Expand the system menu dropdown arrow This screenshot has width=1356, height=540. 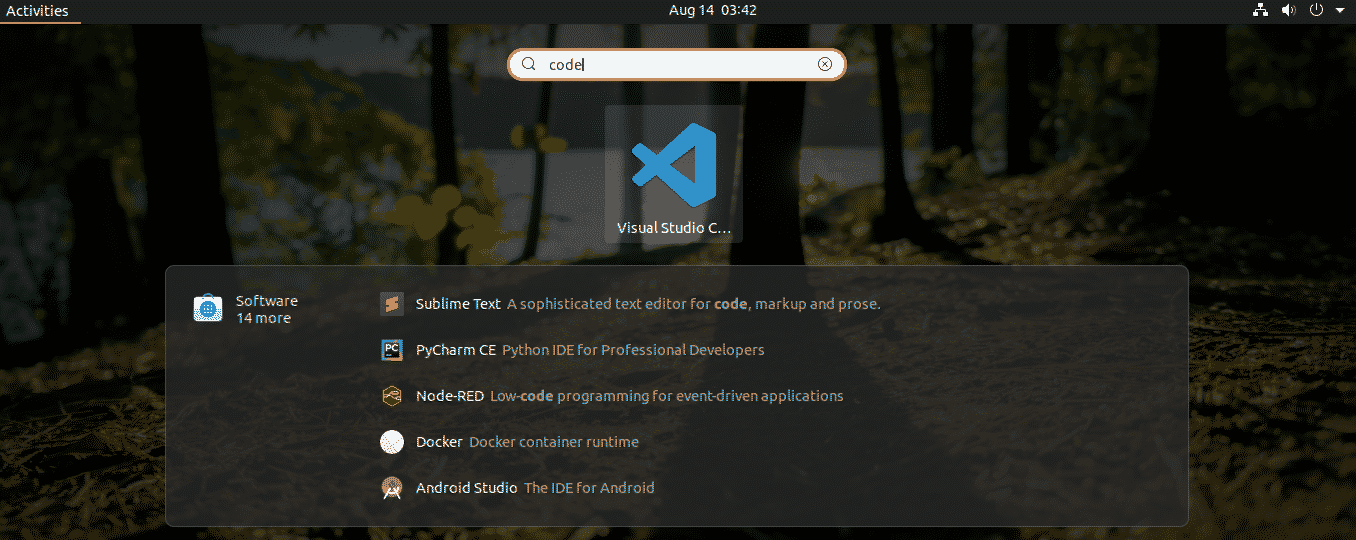1340,11
